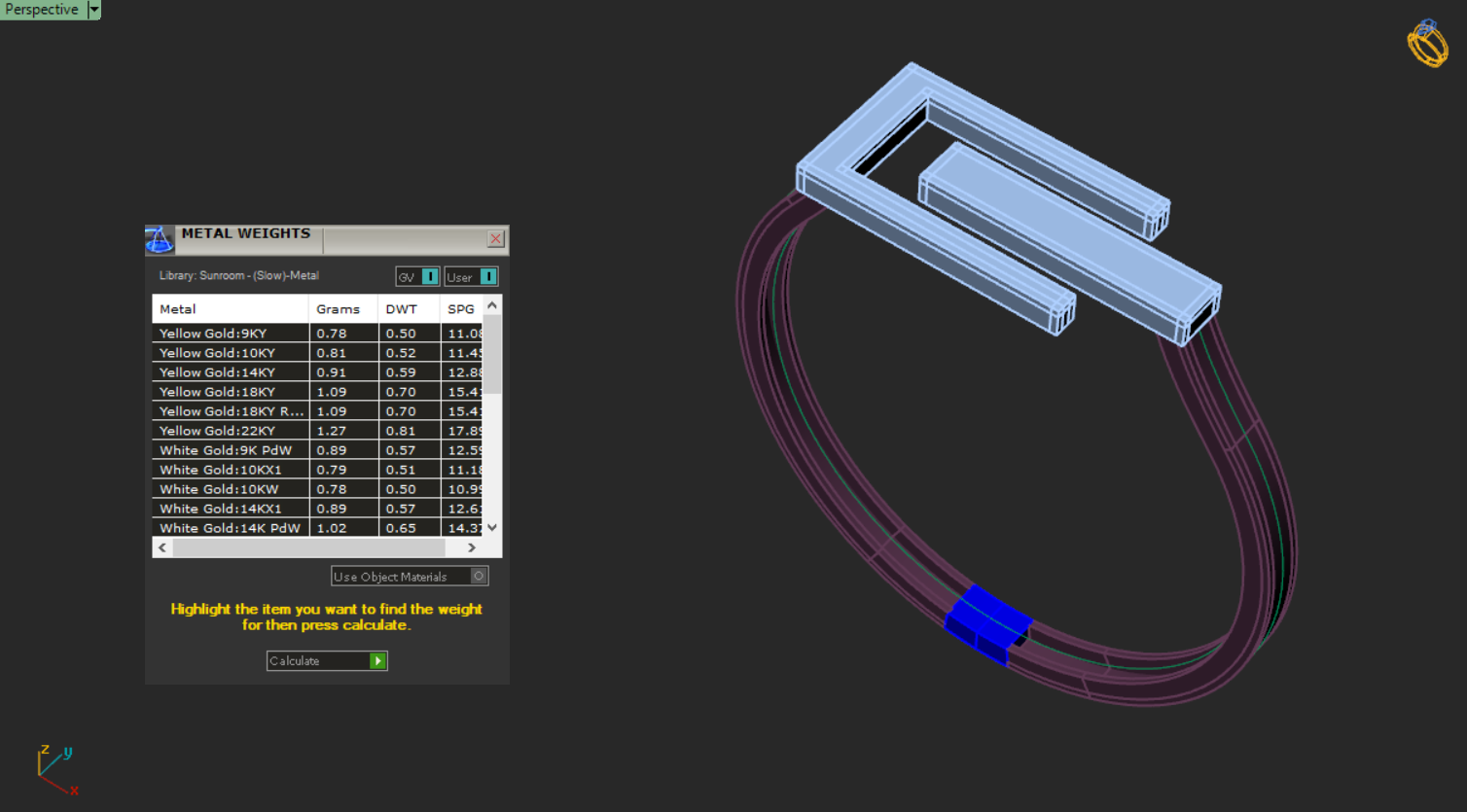Sort by the Grams column header

pyautogui.click(x=342, y=309)
